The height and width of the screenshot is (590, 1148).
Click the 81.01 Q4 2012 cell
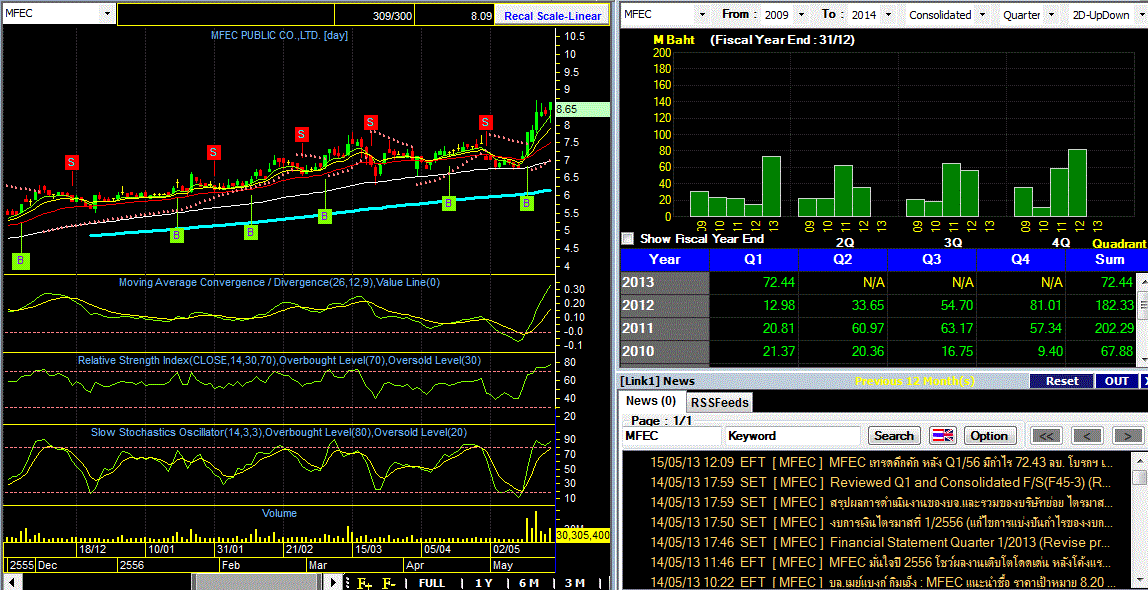(1021, 305)
